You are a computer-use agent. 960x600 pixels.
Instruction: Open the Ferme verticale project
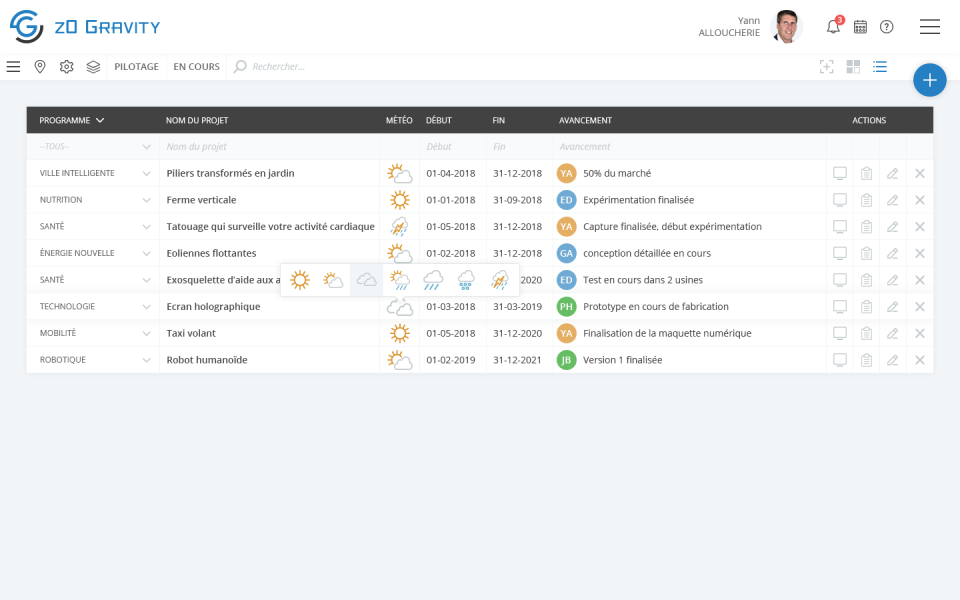click(201, 200)
